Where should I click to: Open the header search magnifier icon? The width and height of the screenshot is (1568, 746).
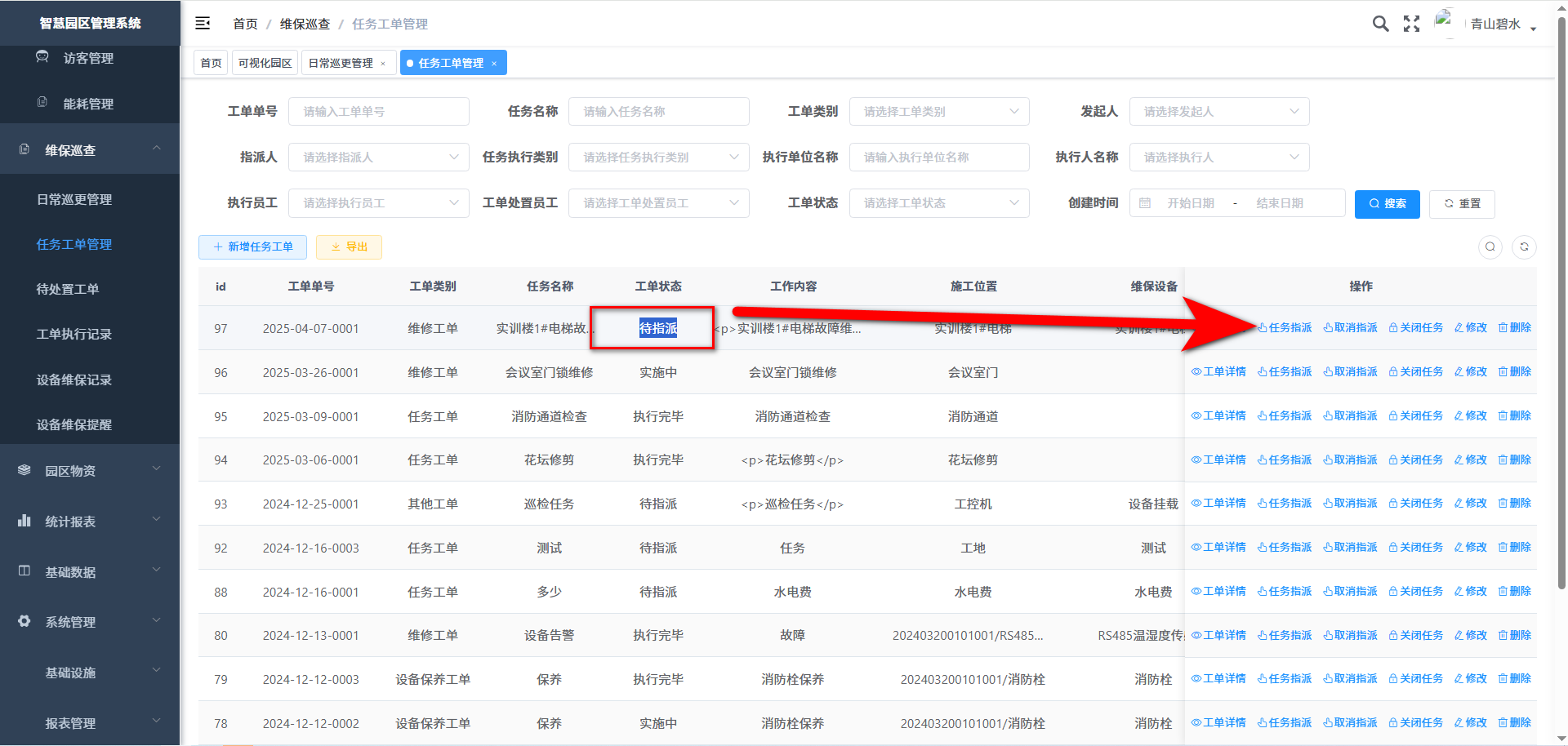click(1380, 24)
